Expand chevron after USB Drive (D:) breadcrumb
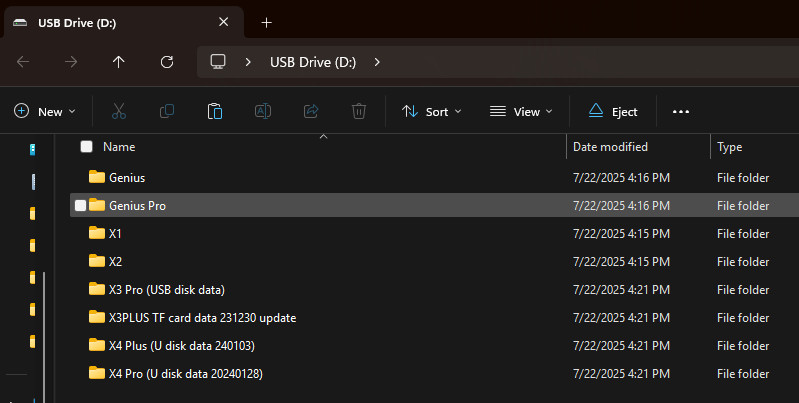 coord(377,62)
